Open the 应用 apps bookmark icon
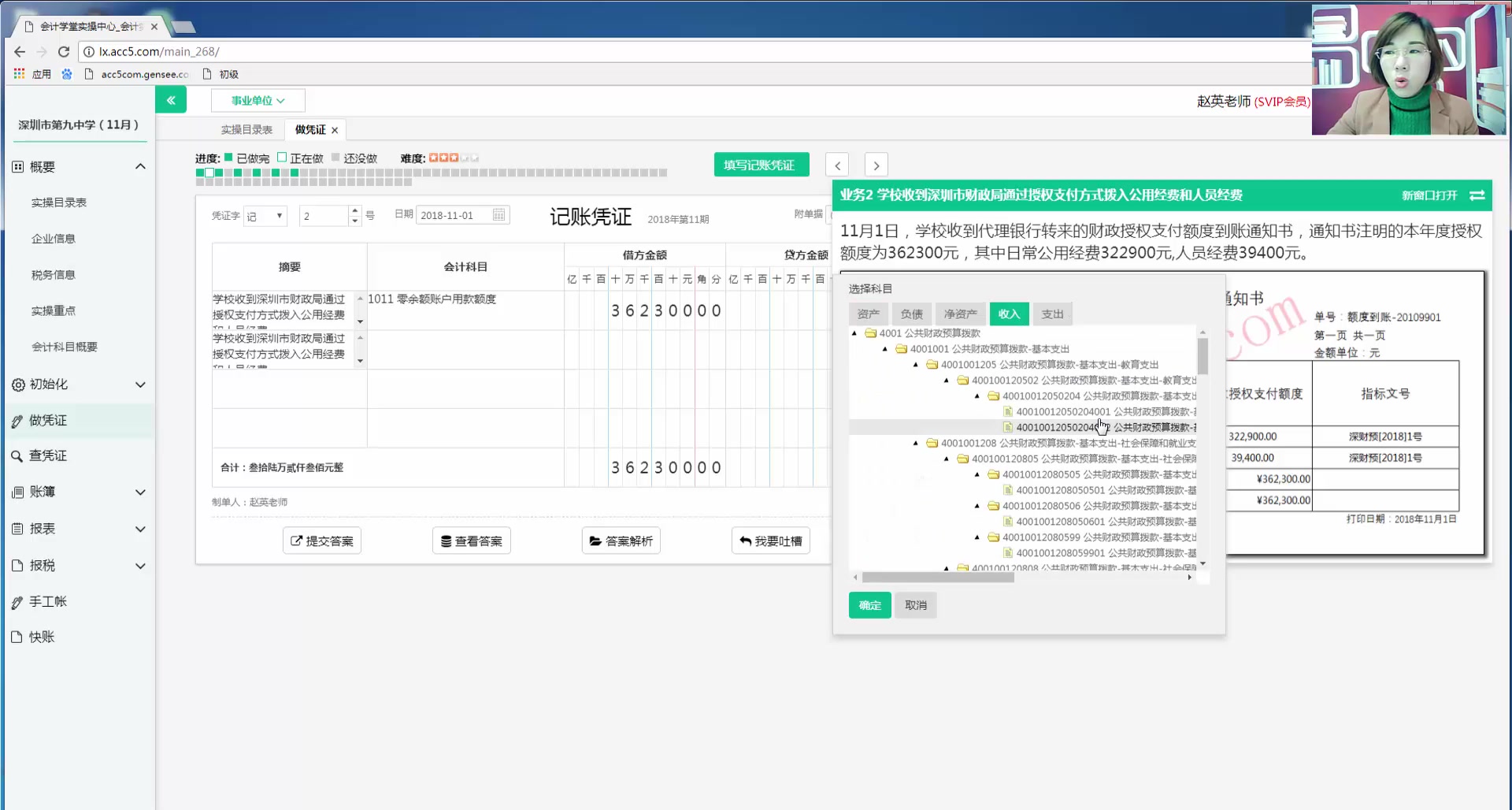 tap(19, 73)
